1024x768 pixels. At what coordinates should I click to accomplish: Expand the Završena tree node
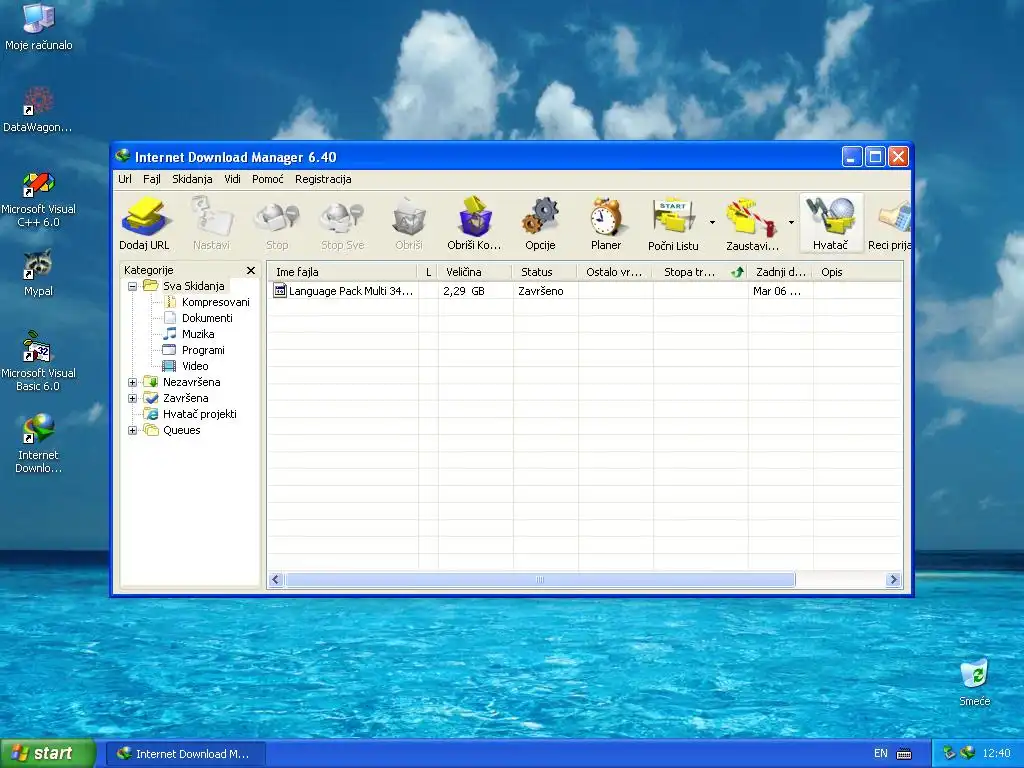(x=133, y=398)
